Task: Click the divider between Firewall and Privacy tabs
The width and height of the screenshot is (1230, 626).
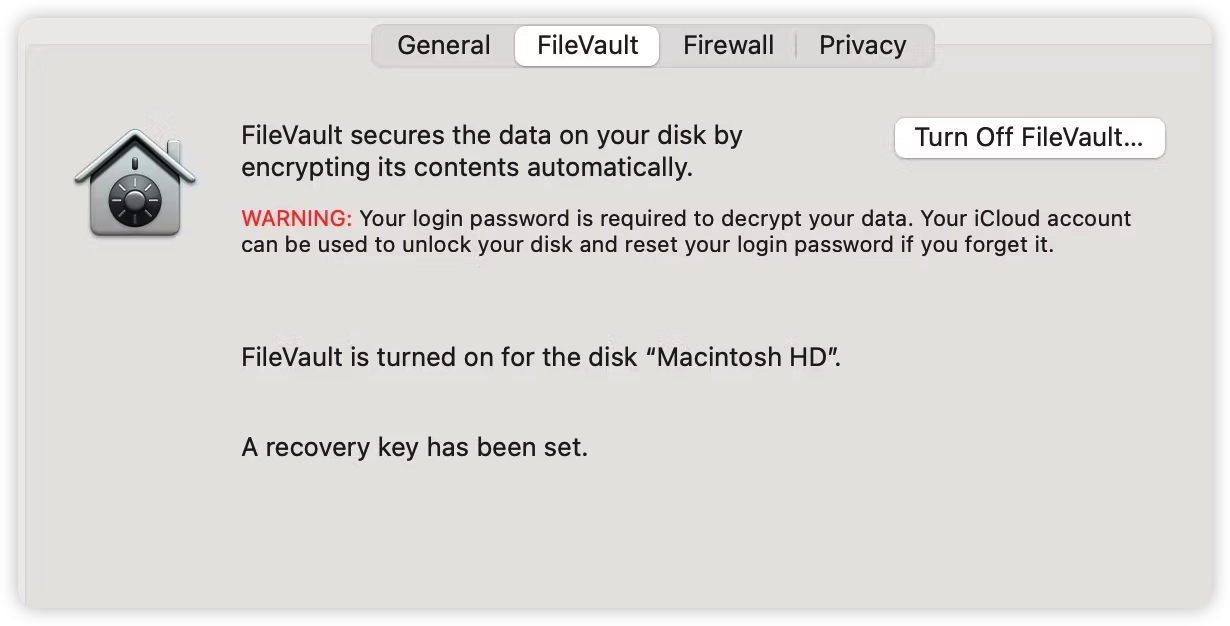Action: tap(796, 46)
